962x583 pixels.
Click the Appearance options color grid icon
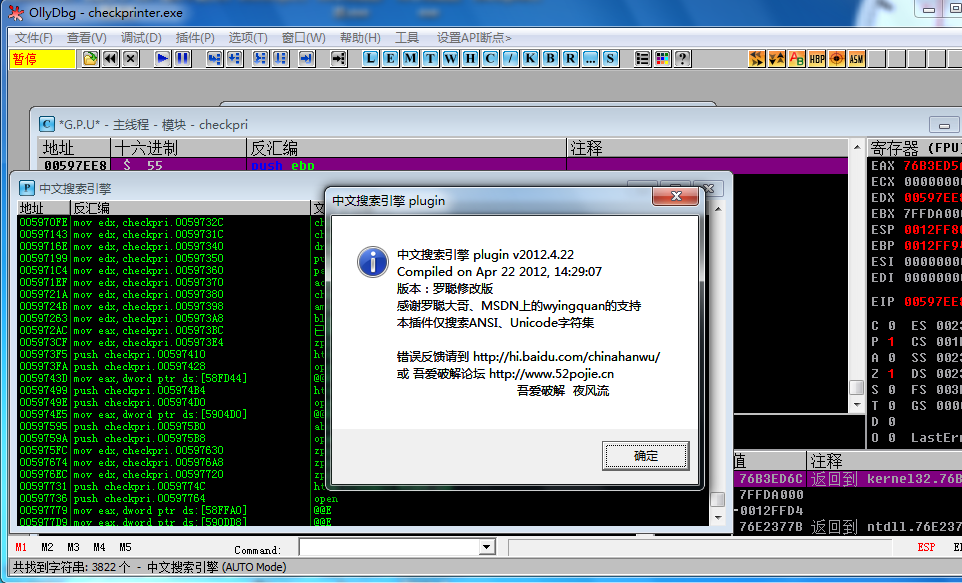tap(663, 58)
